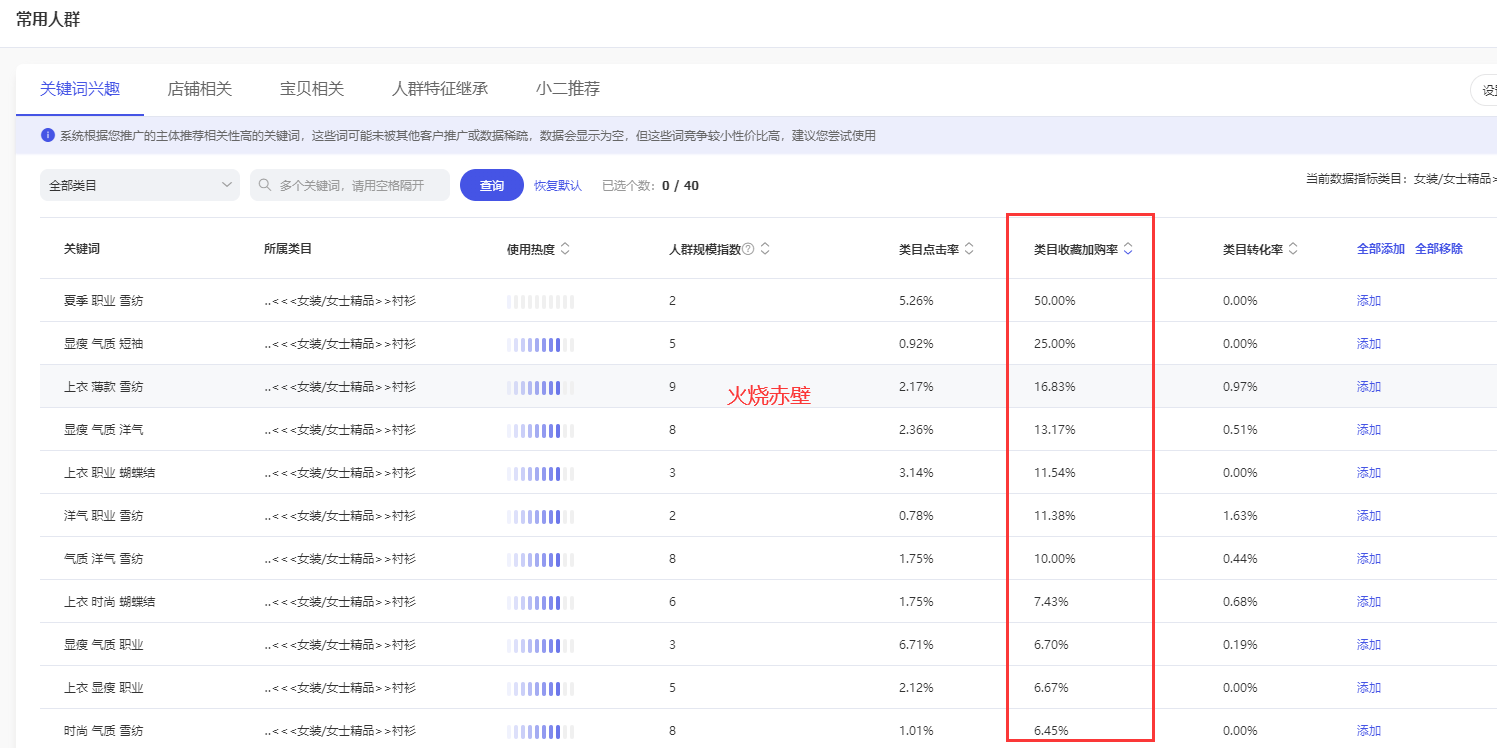Open help icon beside 人群规模指数

pyautogui.click(x=748, y=249)
